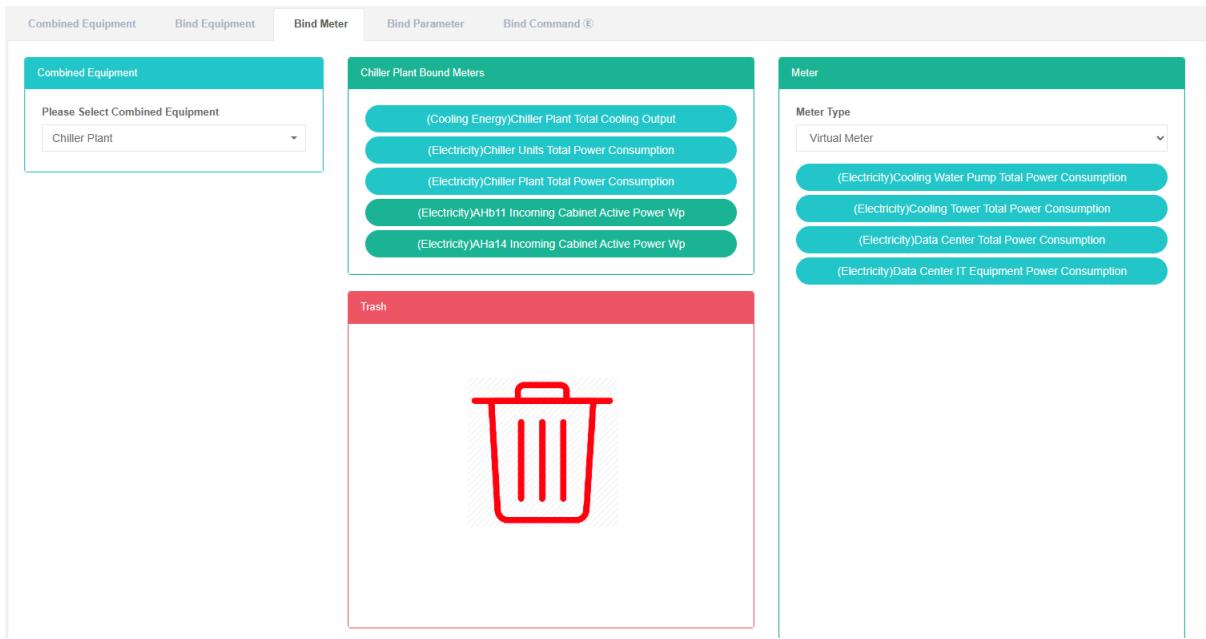Click Data Center Total Power Consumption meter

(981, 240)
